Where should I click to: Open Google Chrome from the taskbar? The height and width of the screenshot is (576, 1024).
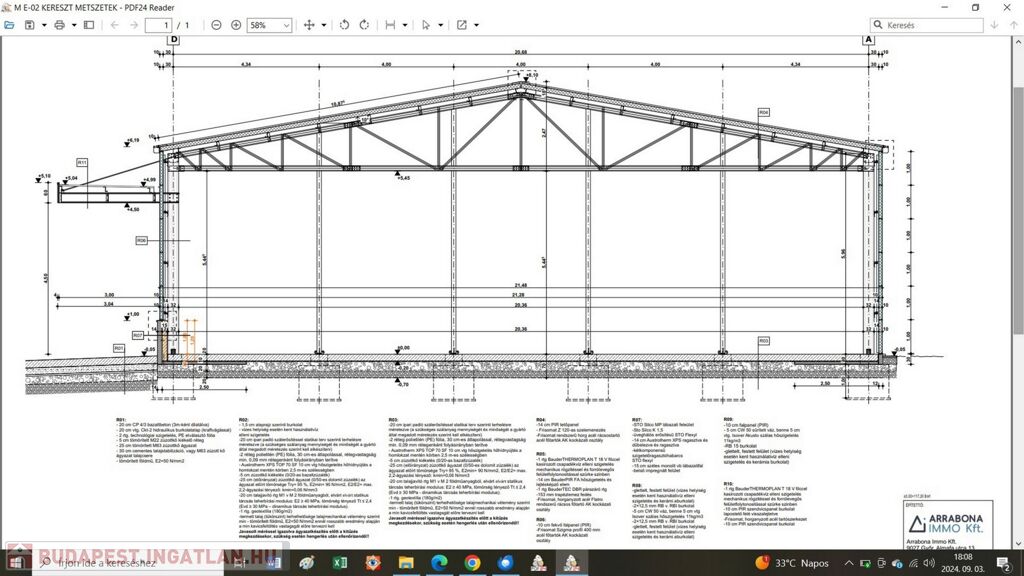(x=472, y=563)
